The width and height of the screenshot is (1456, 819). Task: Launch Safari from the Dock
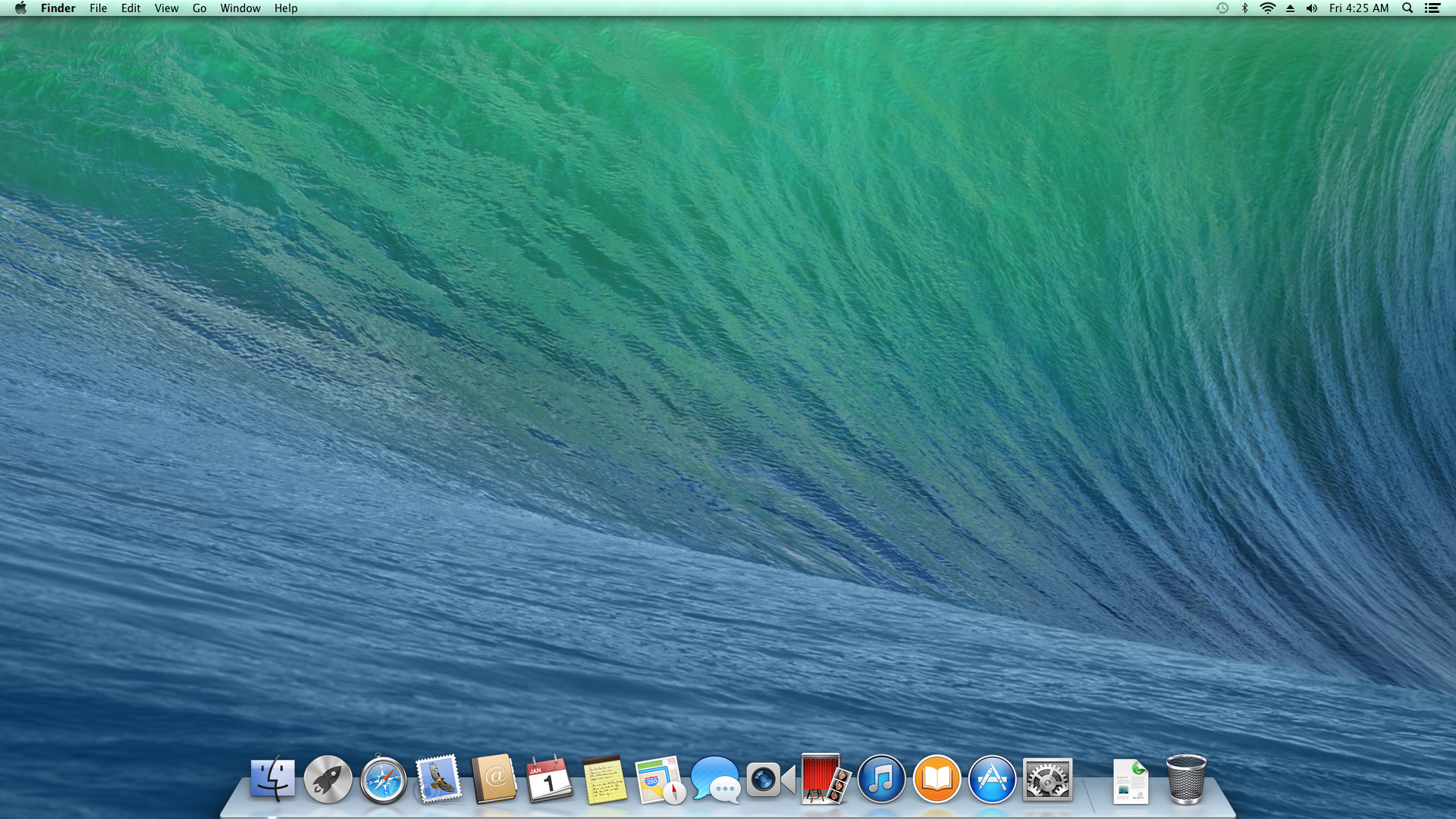click(383, 780)
